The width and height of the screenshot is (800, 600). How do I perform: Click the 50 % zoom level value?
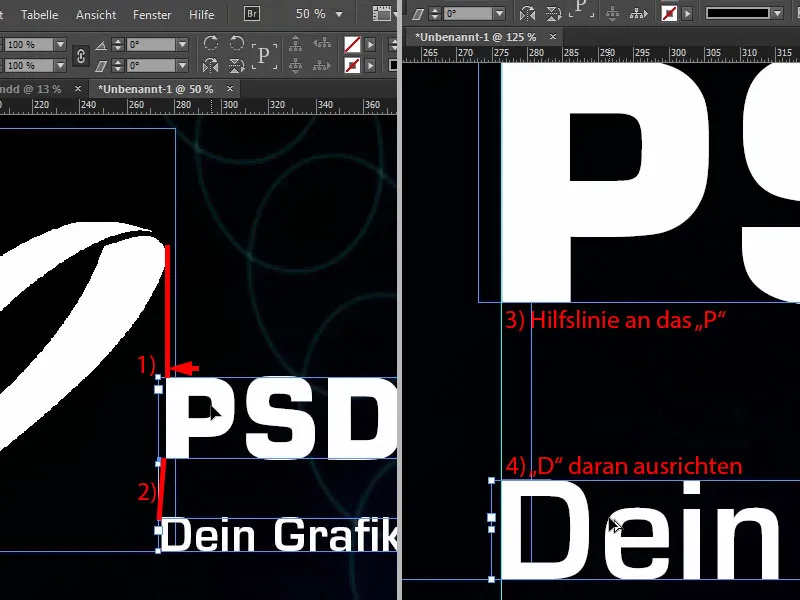[x=311, y=14]
